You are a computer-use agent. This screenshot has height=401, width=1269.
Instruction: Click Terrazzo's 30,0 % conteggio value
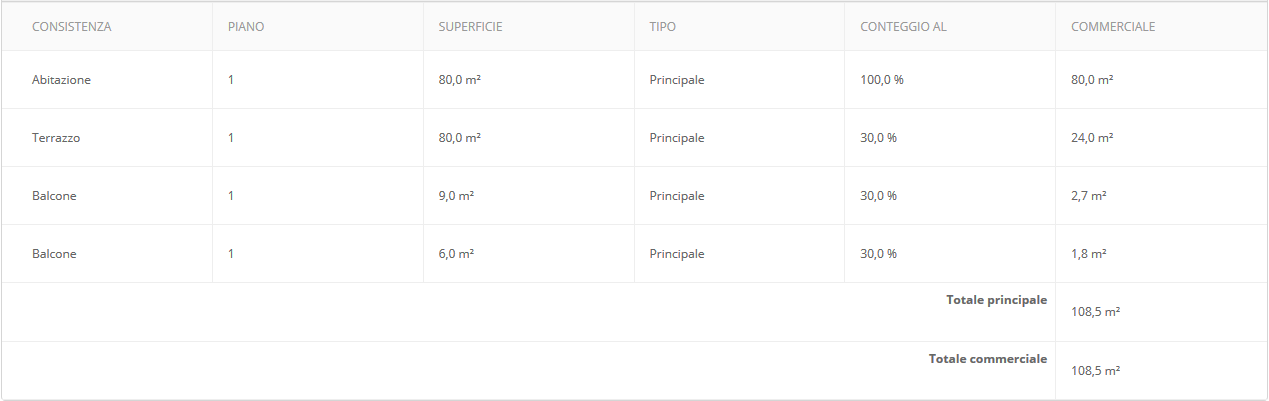pyautogui.click(x=879, y=138)
